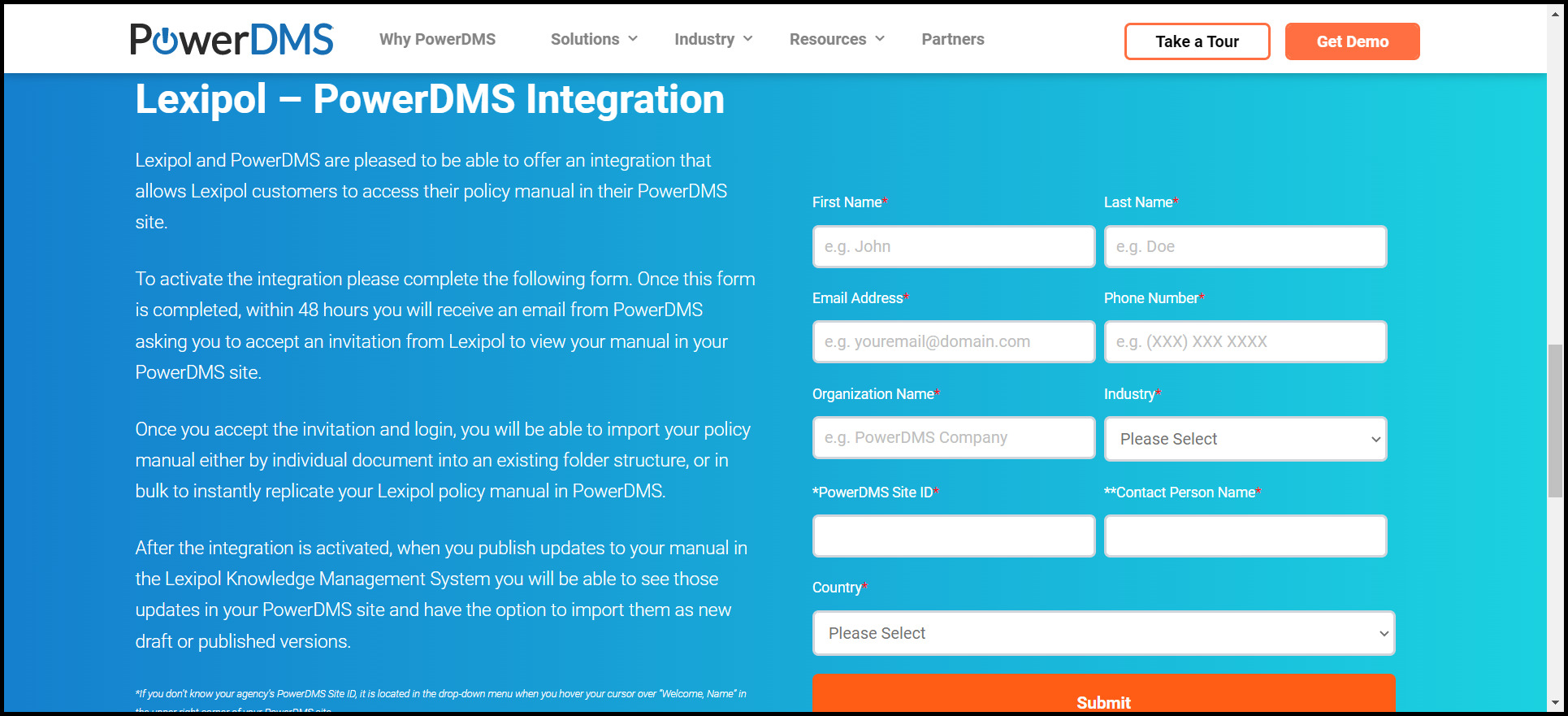Open the Partners page

(953, 39)
